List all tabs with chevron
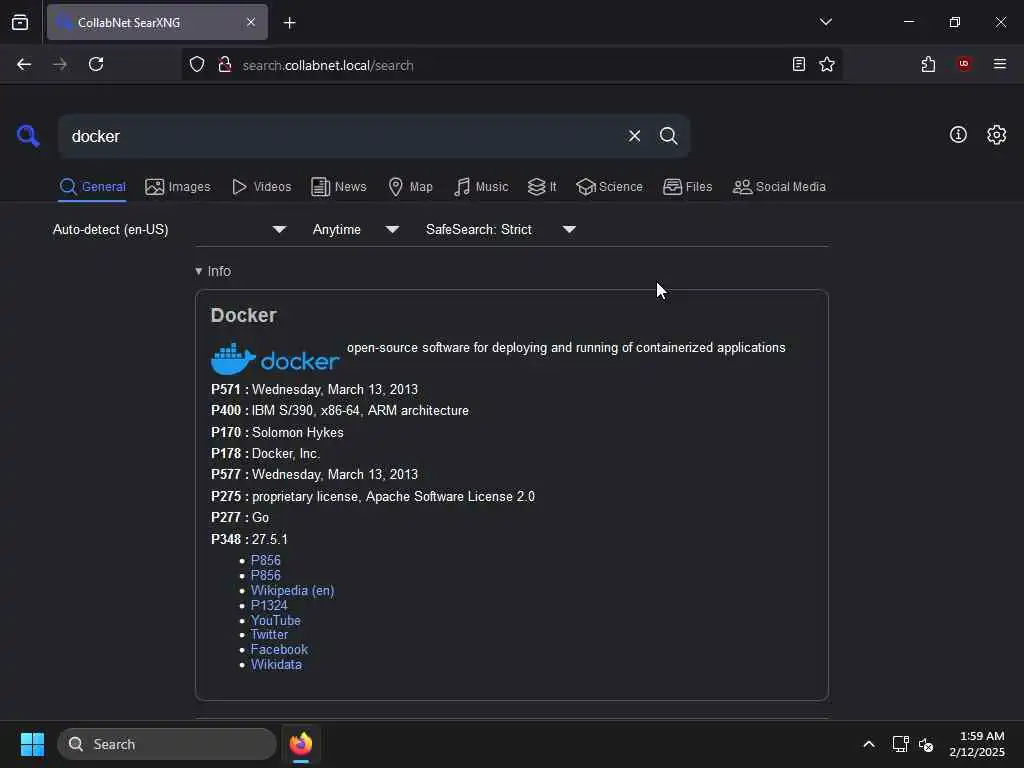Viewport: 1024px width, 768px height. pos(825,22)
